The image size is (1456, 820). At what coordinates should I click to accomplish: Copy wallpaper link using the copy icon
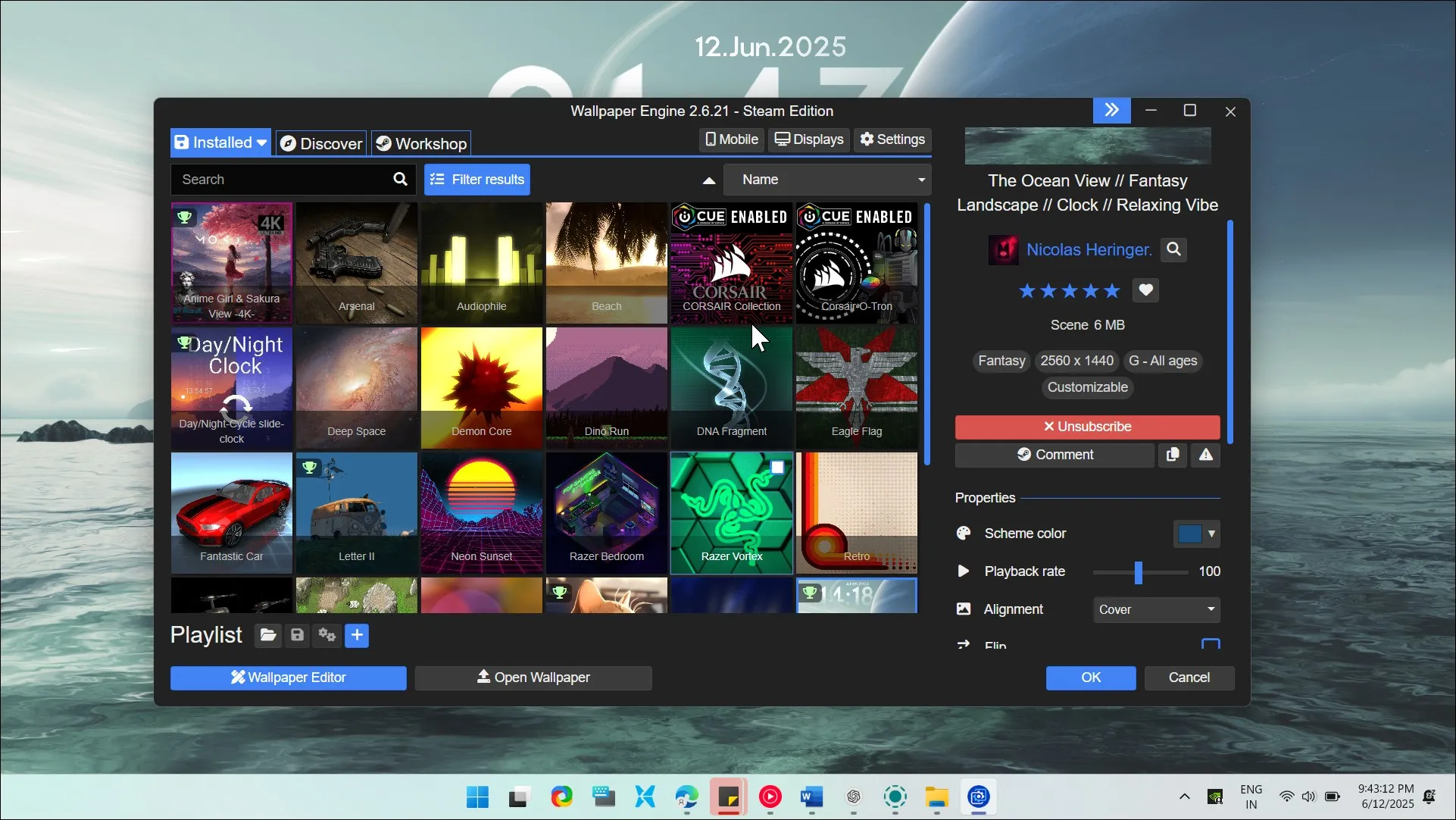(x=1173, y=455)
